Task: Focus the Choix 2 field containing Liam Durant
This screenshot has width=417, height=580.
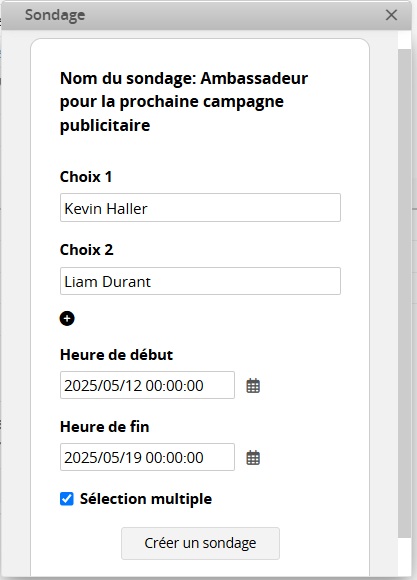Action: pyautogui.click(x=200, y=281)
